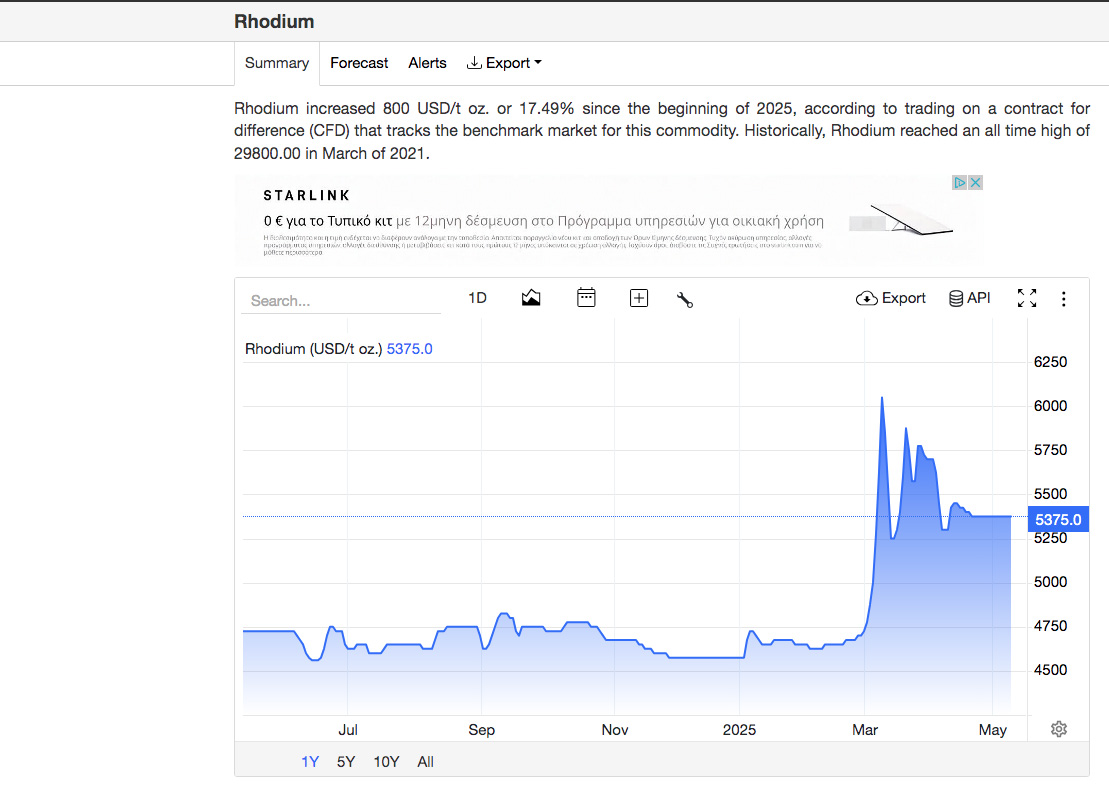Click the plus compare icon
Image resolution: width=1109 pixels, height=798 pixels.
point(639,298)
